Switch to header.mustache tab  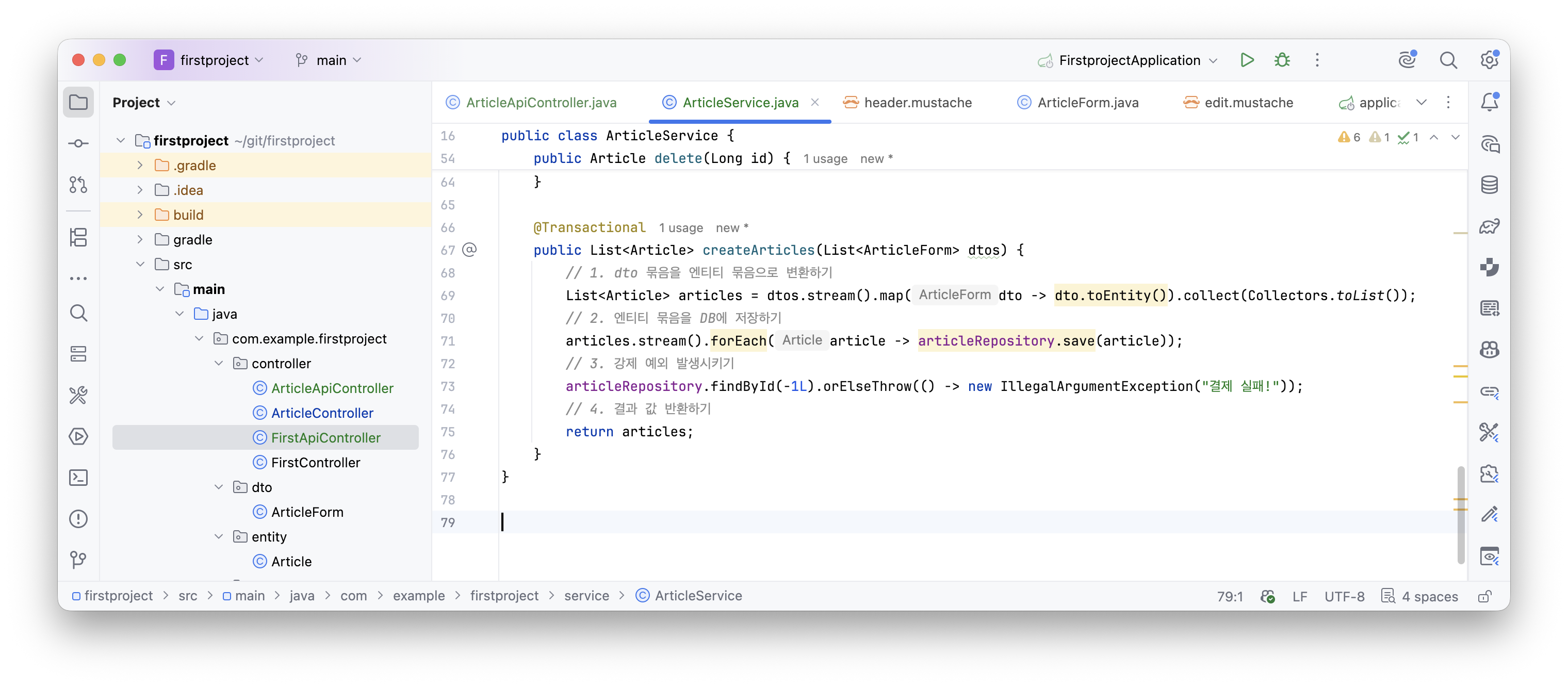(x=907, y=102)
